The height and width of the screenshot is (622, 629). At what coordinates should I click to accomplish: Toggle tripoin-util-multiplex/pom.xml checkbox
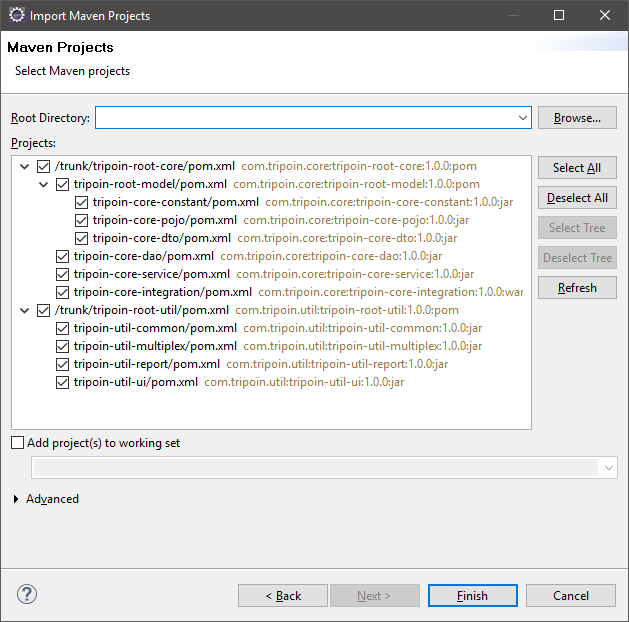[x=62, y=346]
